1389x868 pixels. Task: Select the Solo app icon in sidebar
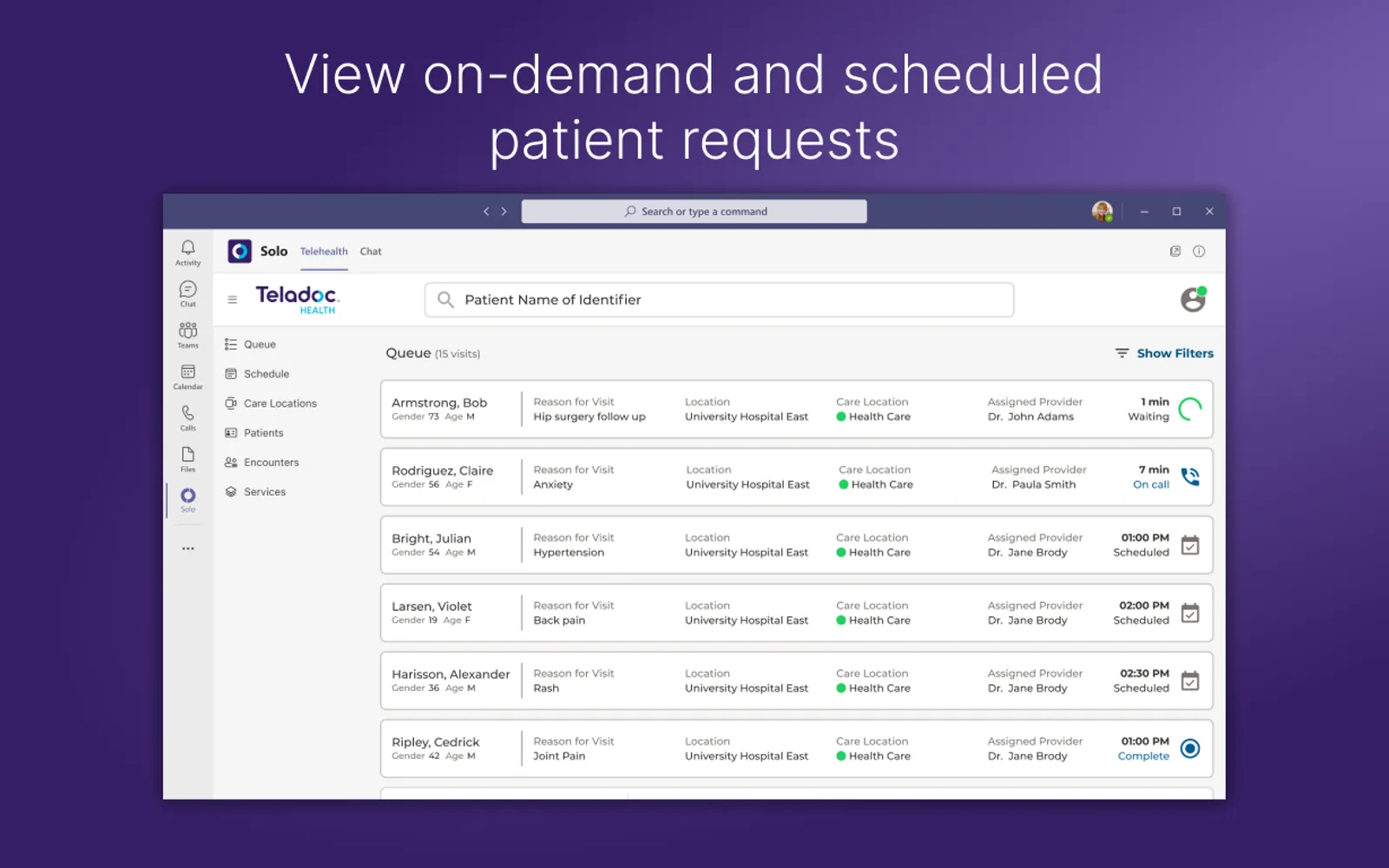pyautogui.click(x=188, y=499)
